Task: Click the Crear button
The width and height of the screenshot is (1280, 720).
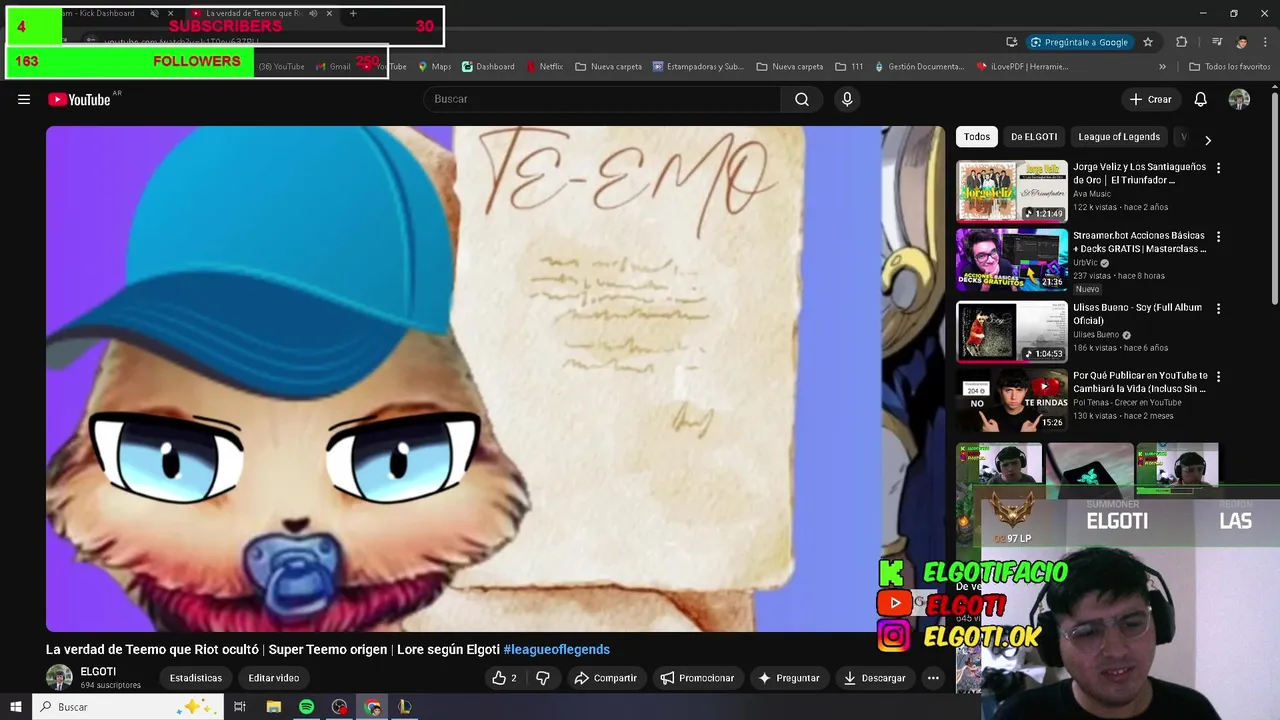Action: coord(1150,99)
